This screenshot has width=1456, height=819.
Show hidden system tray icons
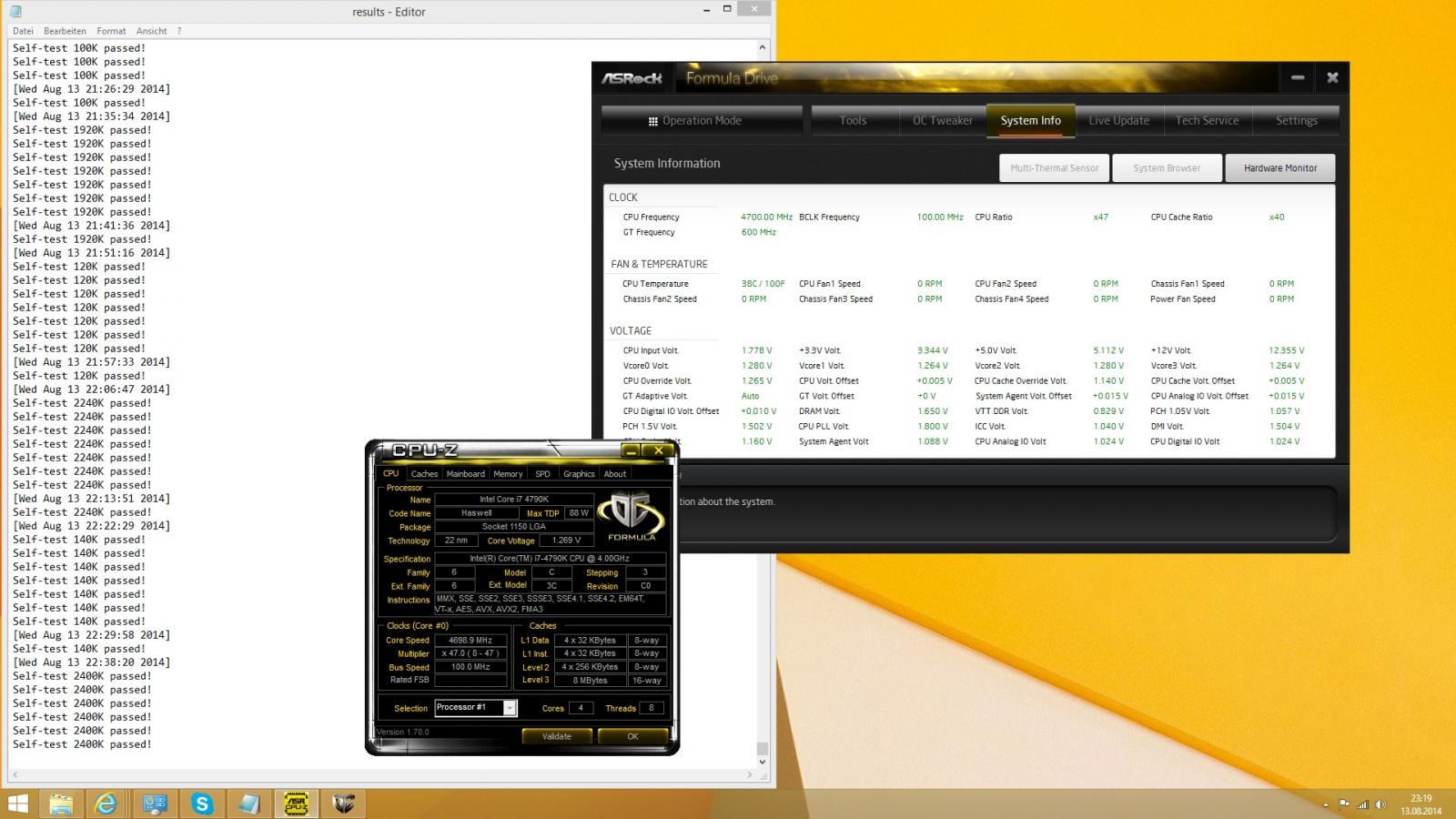coord(1325,804)
